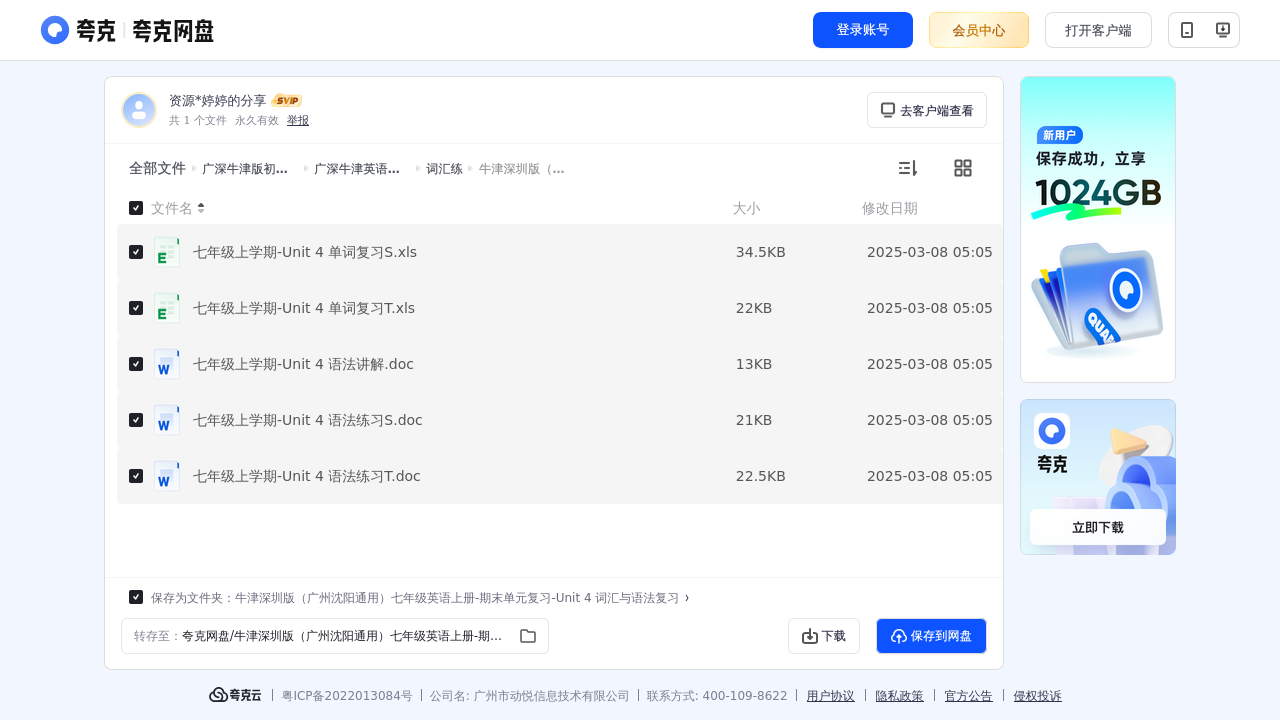Click the 34.5KB size cell
Viewport: 1280px width, 720px height.
[761, 252]
